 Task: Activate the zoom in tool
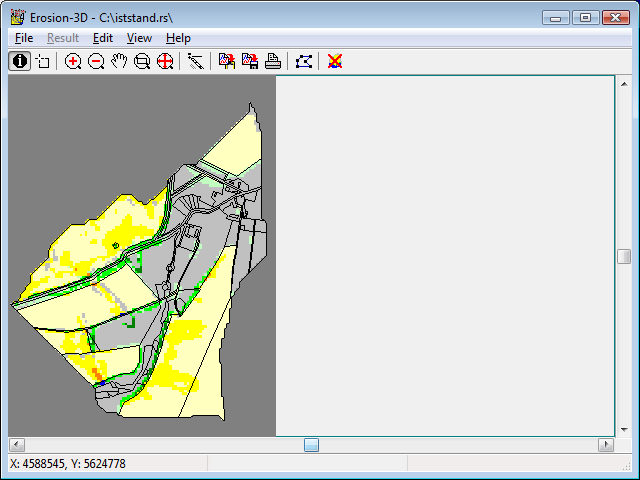(73, 61)
